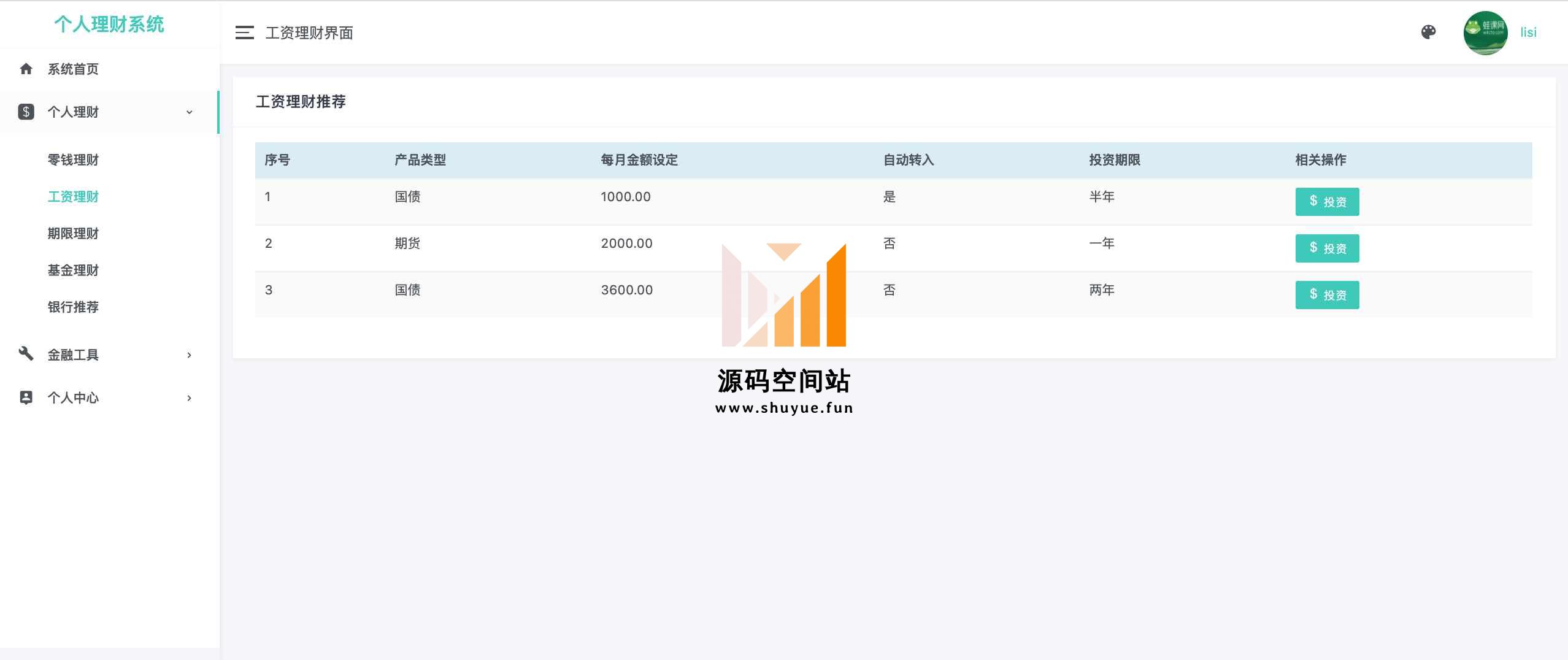Click the 每月金额设定 column header

tap(639, 160)
